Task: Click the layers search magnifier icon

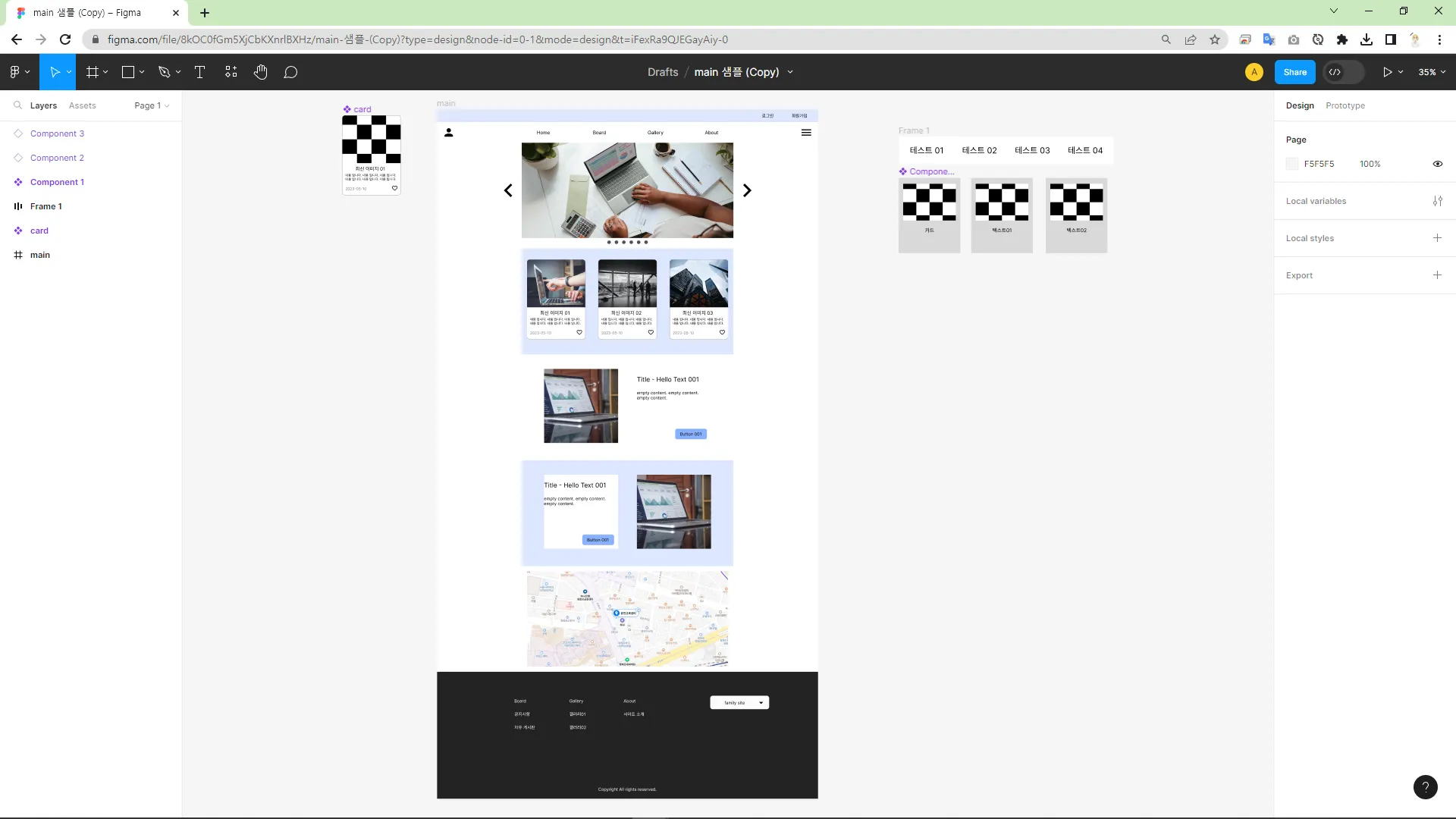Action: click(17, 105)
